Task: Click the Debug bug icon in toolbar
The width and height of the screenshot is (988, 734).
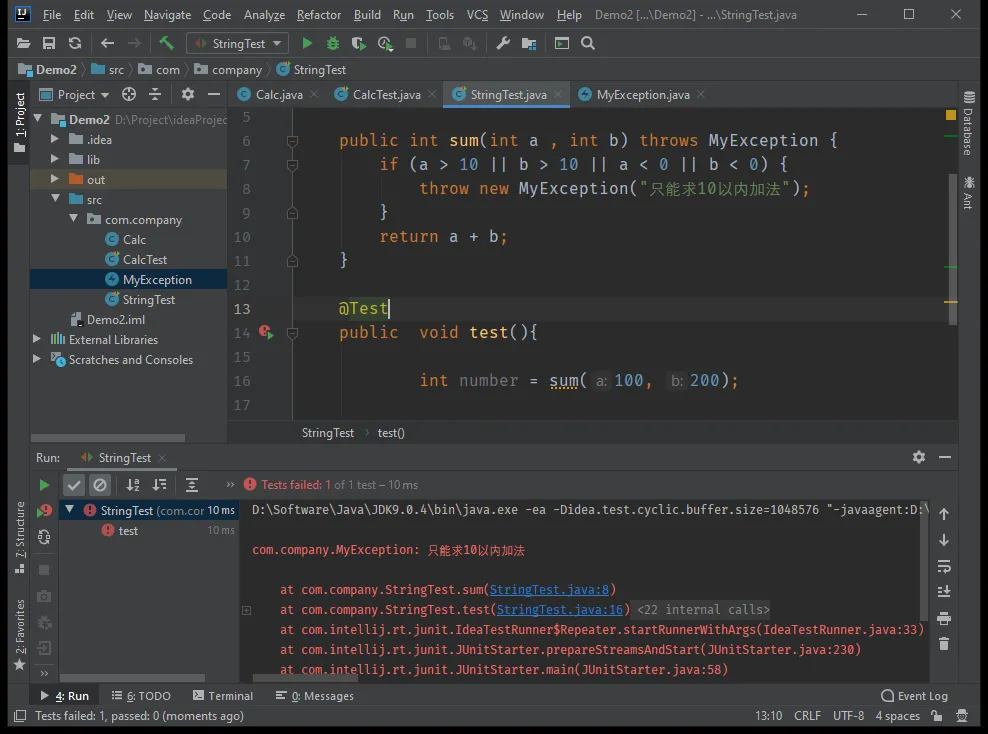Action: click(333, 44)
